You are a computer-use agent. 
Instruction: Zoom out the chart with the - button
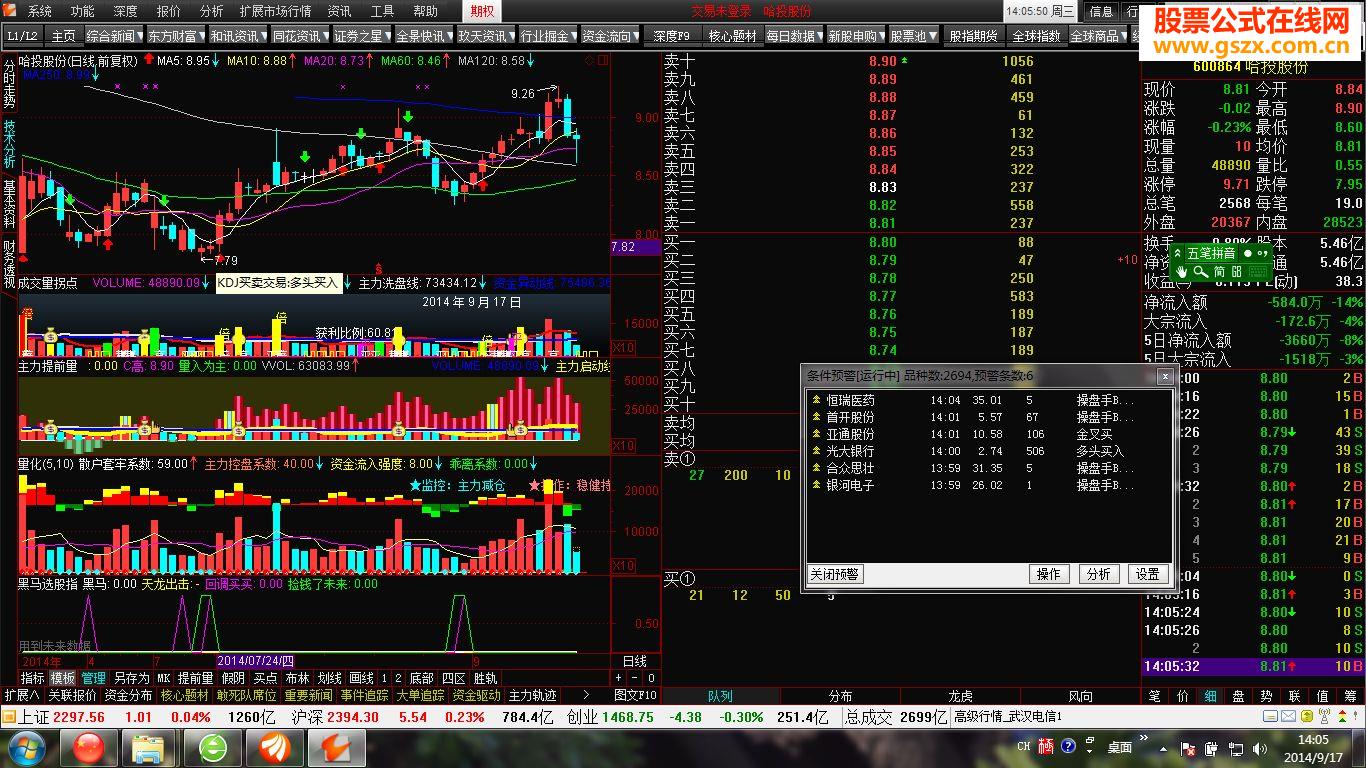[x=633, y=678]
